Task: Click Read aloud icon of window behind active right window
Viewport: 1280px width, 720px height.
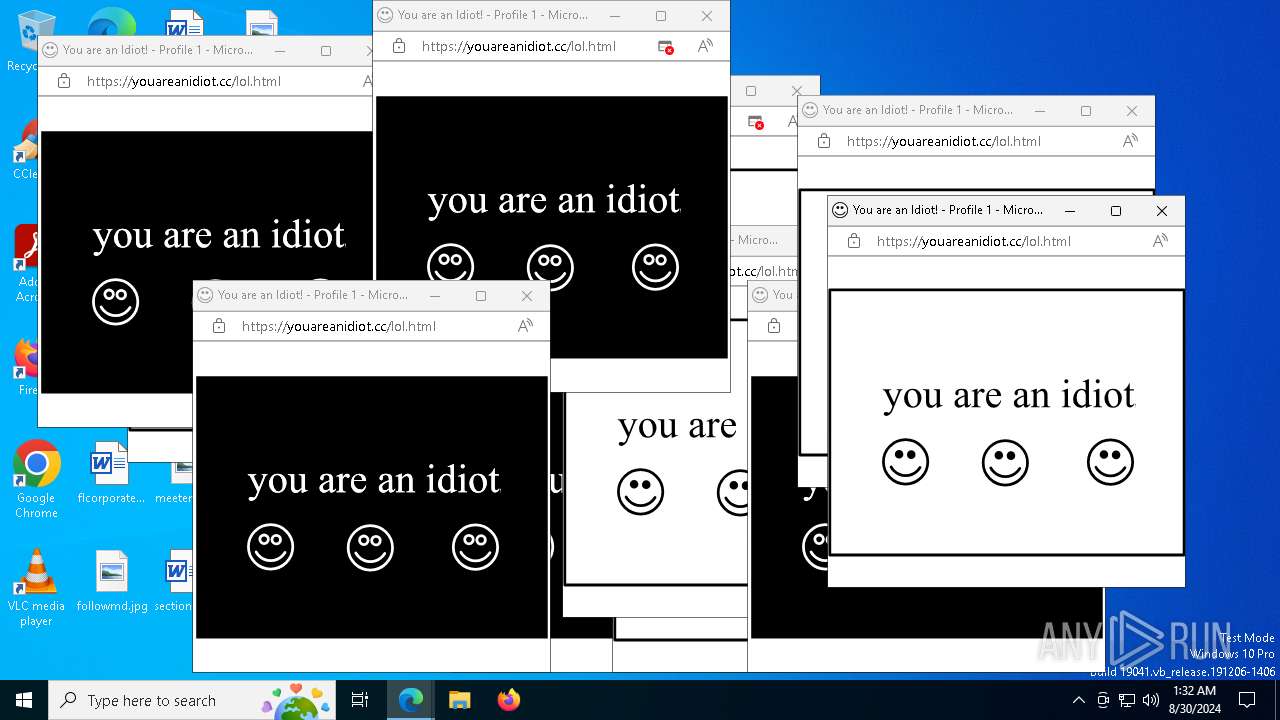Action: click(x=1130, y=141)
